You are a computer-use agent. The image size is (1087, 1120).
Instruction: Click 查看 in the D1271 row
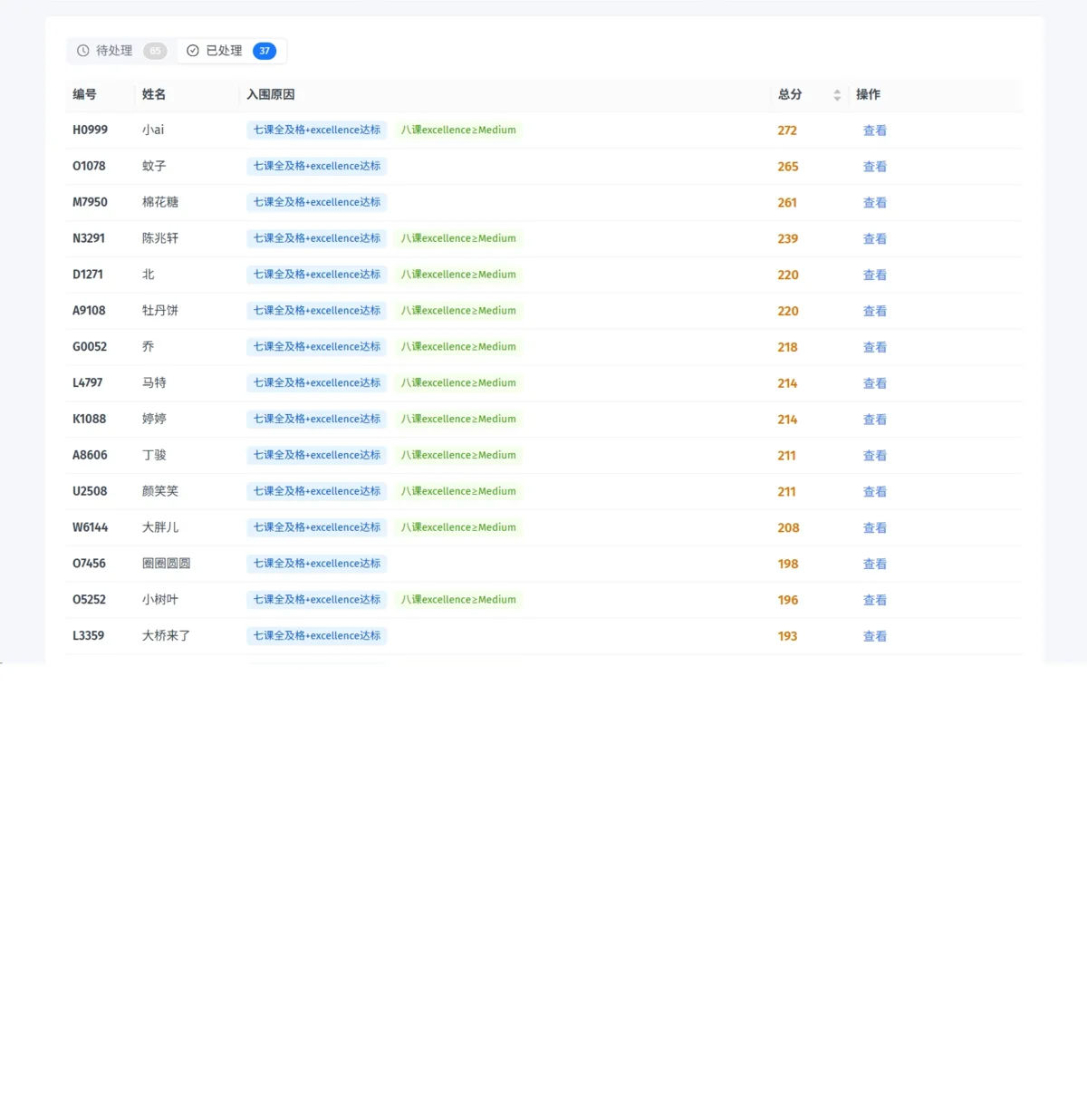pos(874,275)
